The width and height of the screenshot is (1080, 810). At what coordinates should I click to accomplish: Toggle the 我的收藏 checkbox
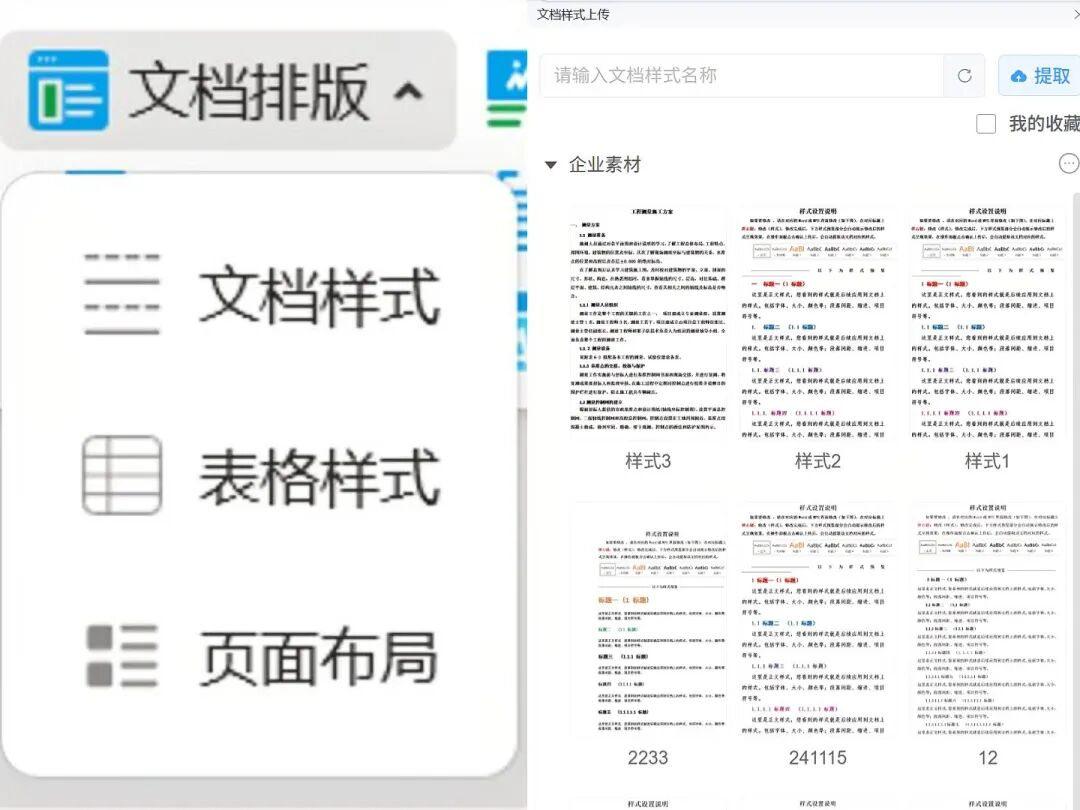click(x=986, y=124)
